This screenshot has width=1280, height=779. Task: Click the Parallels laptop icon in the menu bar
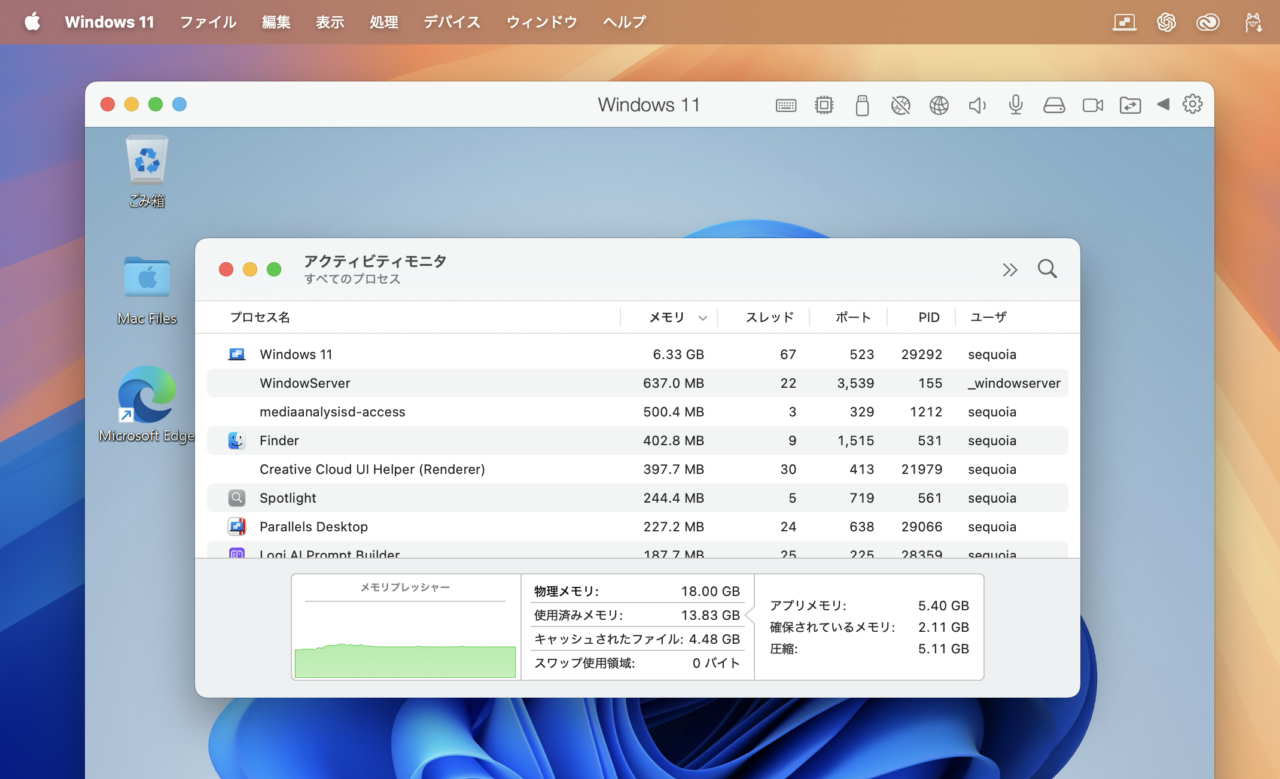pos(1124,22)
